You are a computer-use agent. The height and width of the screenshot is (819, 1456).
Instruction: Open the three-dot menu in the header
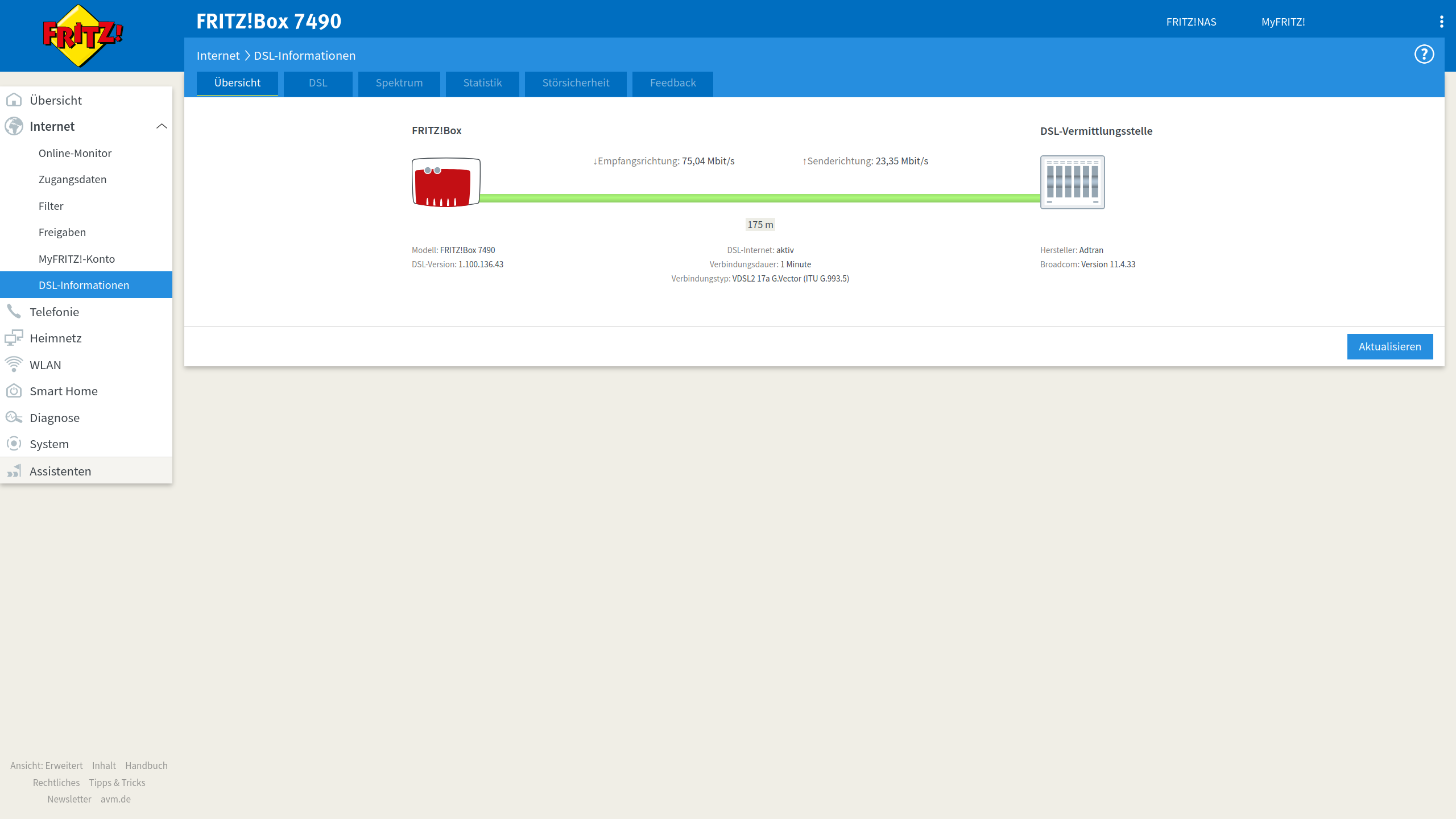[x=1441, y=22]
